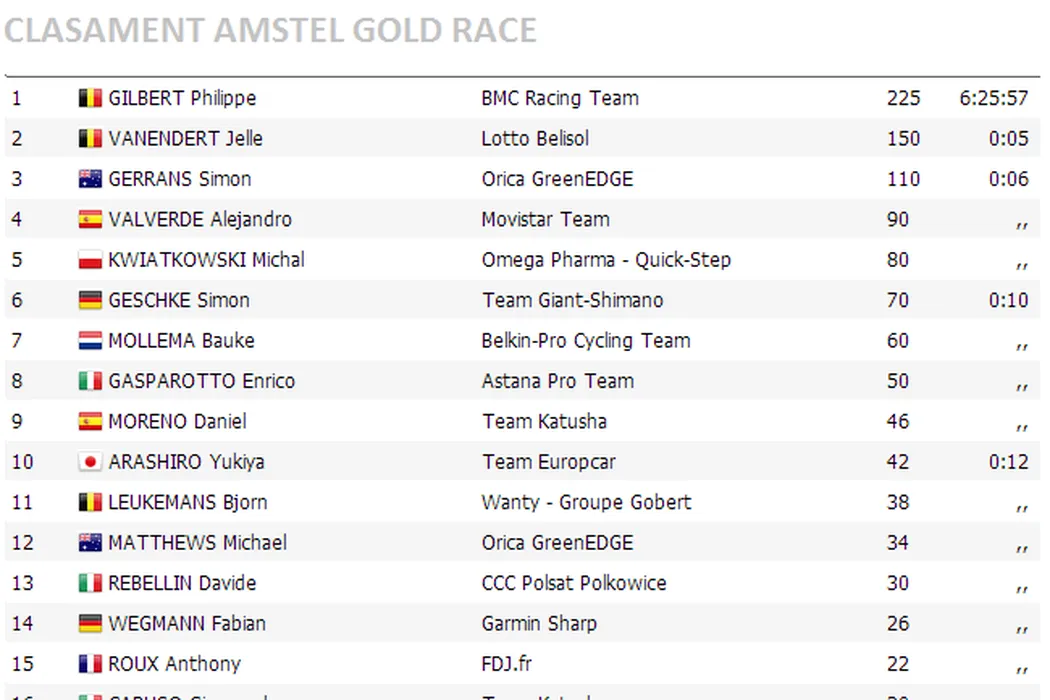Click the German flag beside GESCHKE Simon
Screen dimensions: 1050x700
pos(90,300)
